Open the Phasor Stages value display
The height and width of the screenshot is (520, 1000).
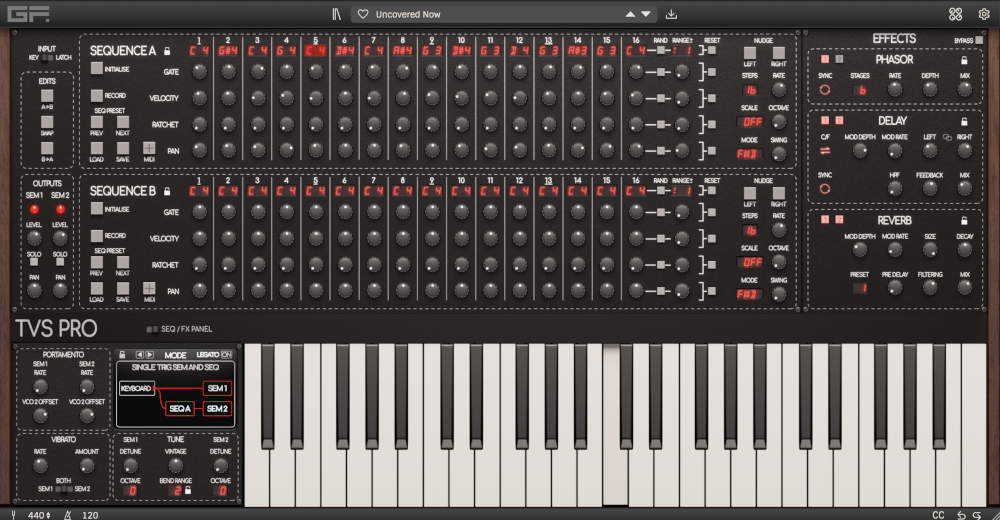861,90
